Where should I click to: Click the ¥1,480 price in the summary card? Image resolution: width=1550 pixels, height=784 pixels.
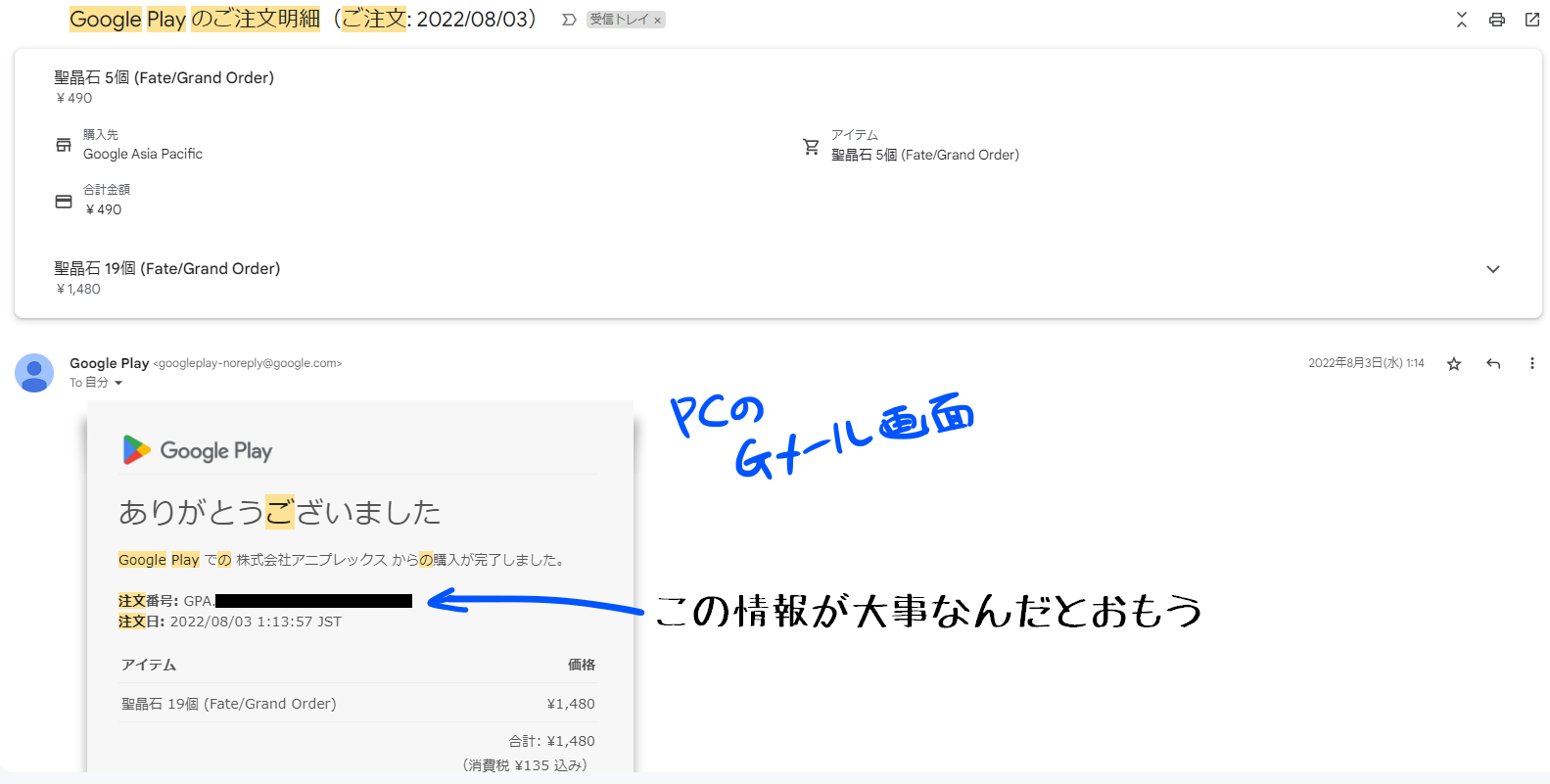click(78, 289)
